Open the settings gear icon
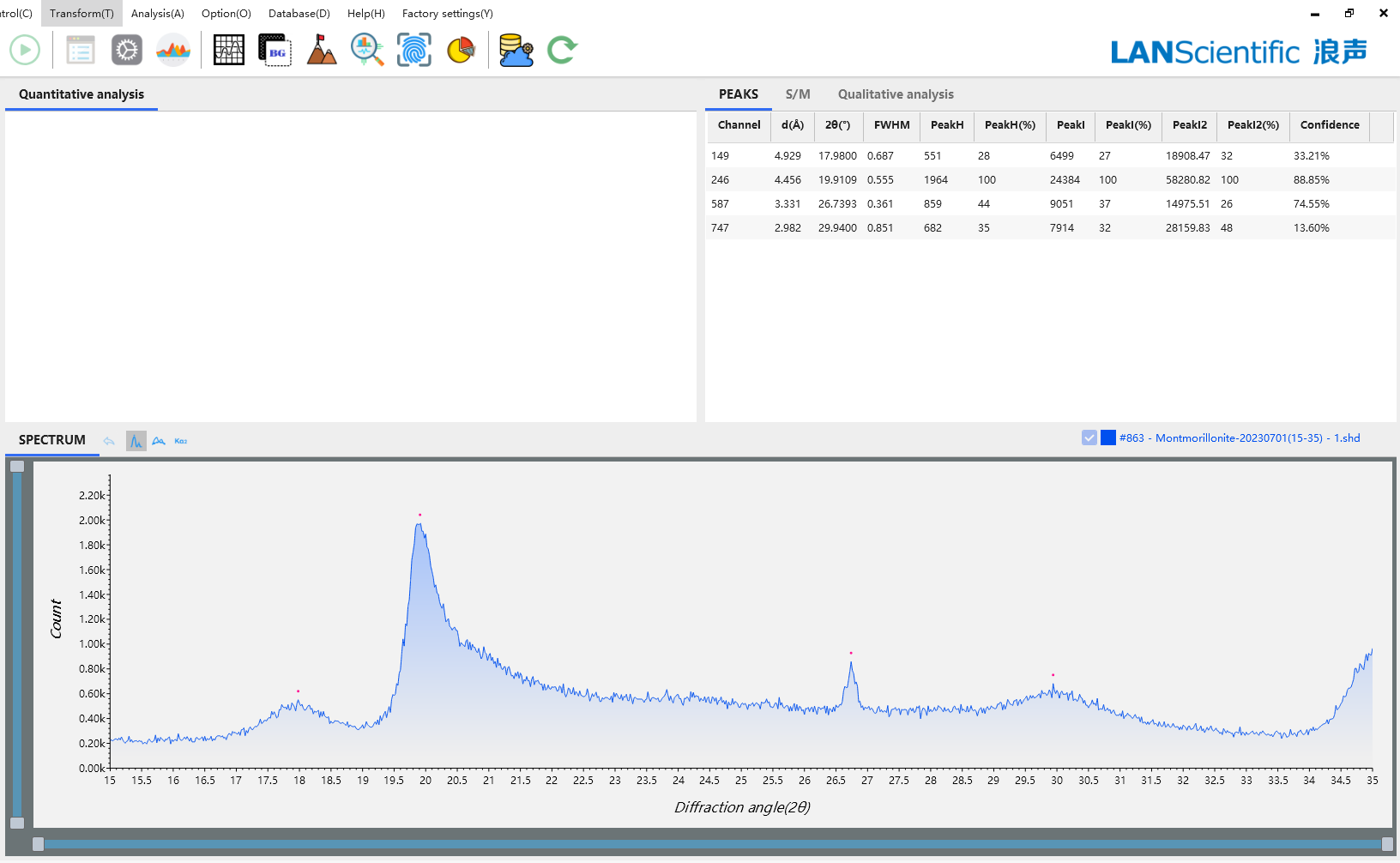Screen dimensions: 1400x863 click(127, 50)
